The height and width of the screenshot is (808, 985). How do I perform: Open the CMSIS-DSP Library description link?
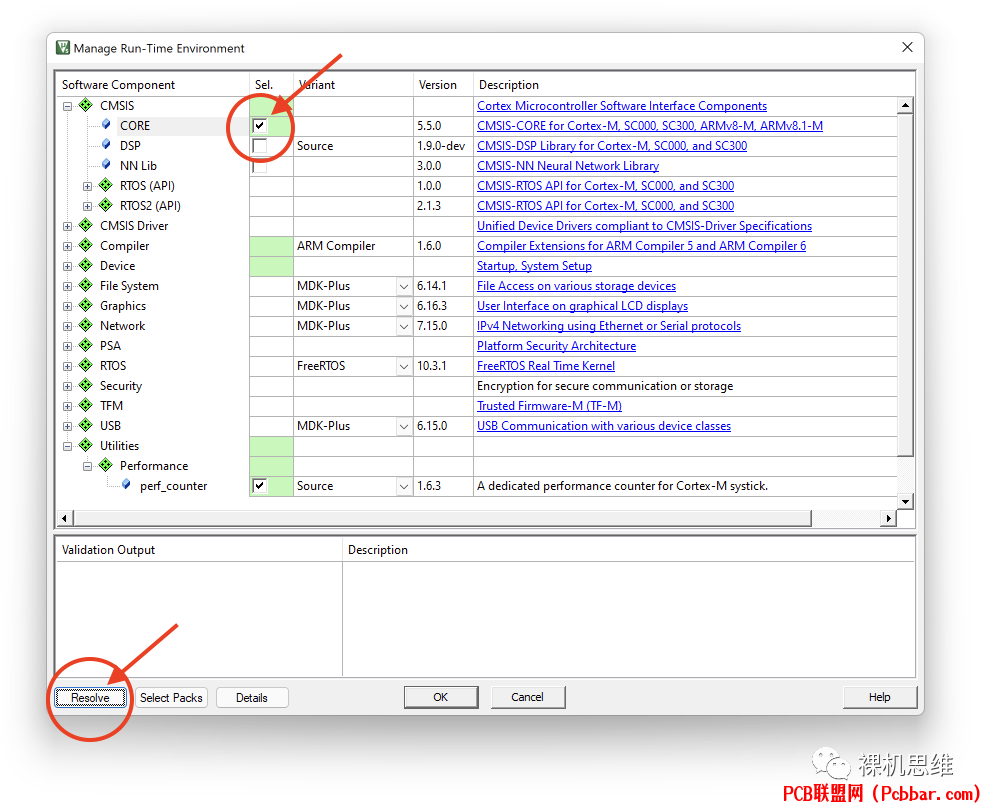point(612,146)
